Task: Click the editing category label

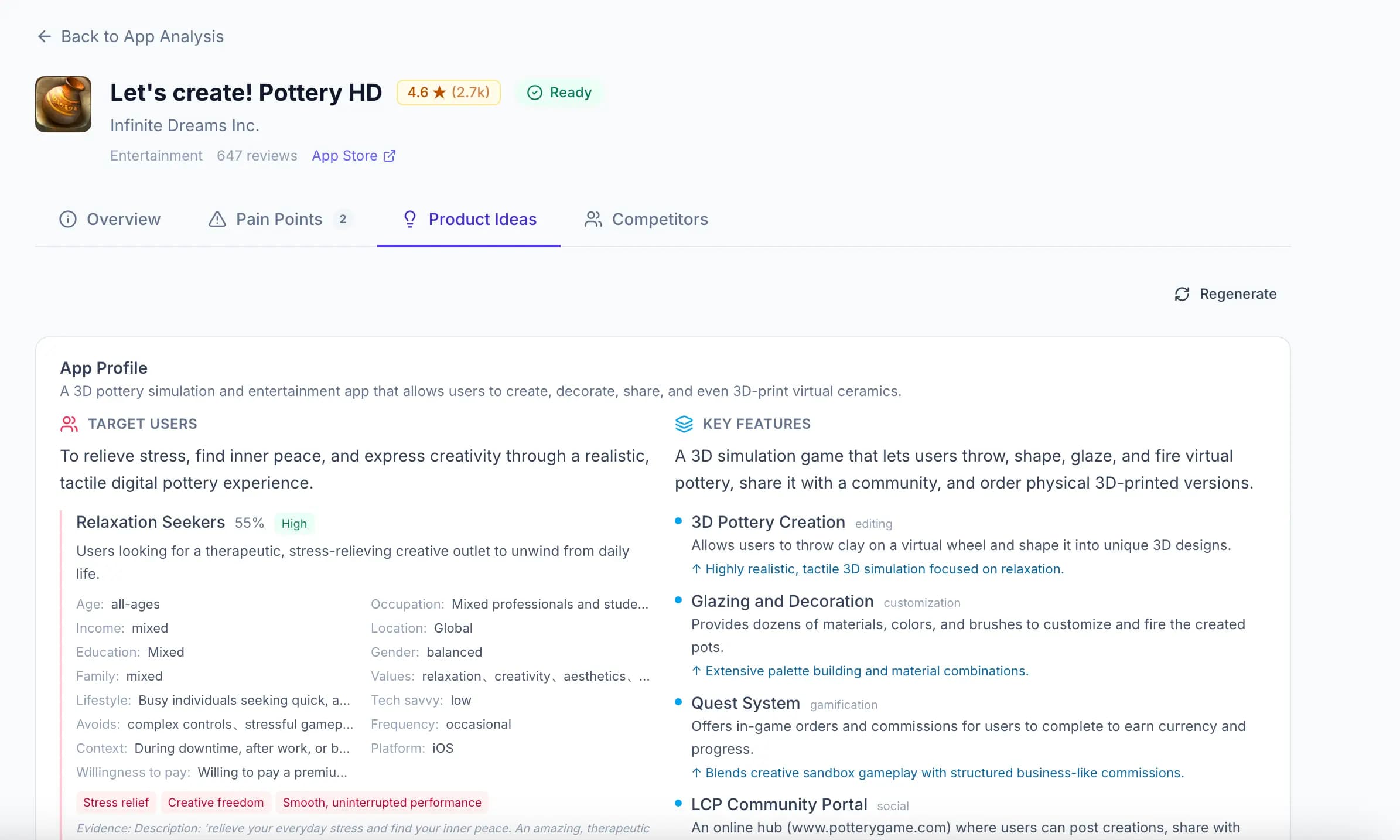Action: tap(873, 524)
